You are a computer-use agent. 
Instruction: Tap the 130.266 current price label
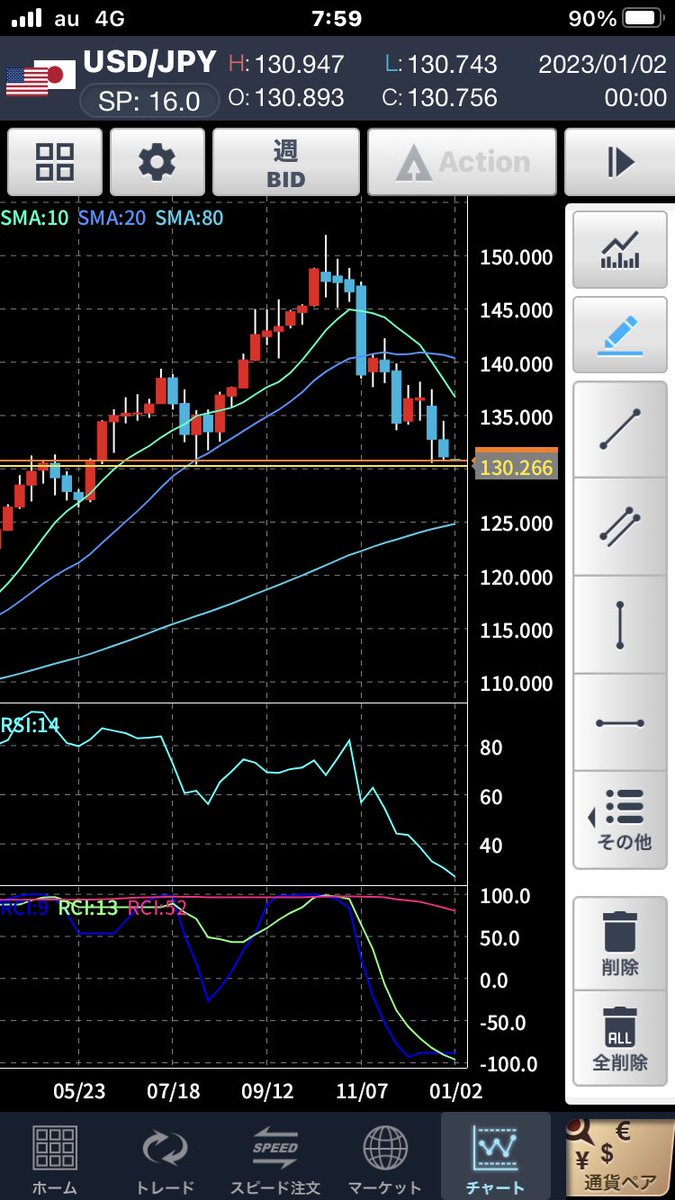pyautogui.click(x=516, y=467)
